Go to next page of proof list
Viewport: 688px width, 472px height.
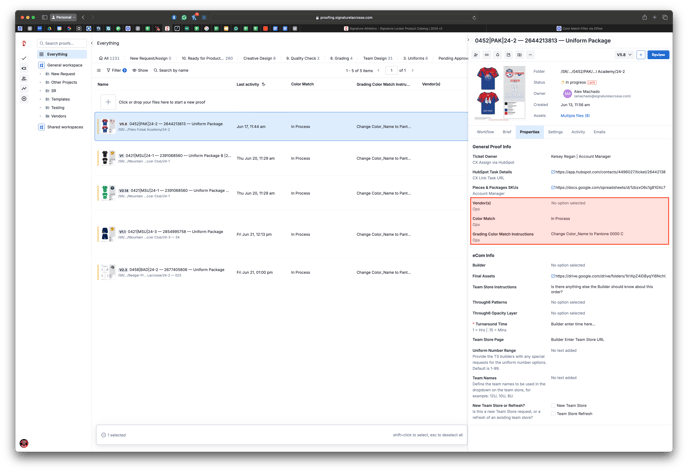pos(415,71)
